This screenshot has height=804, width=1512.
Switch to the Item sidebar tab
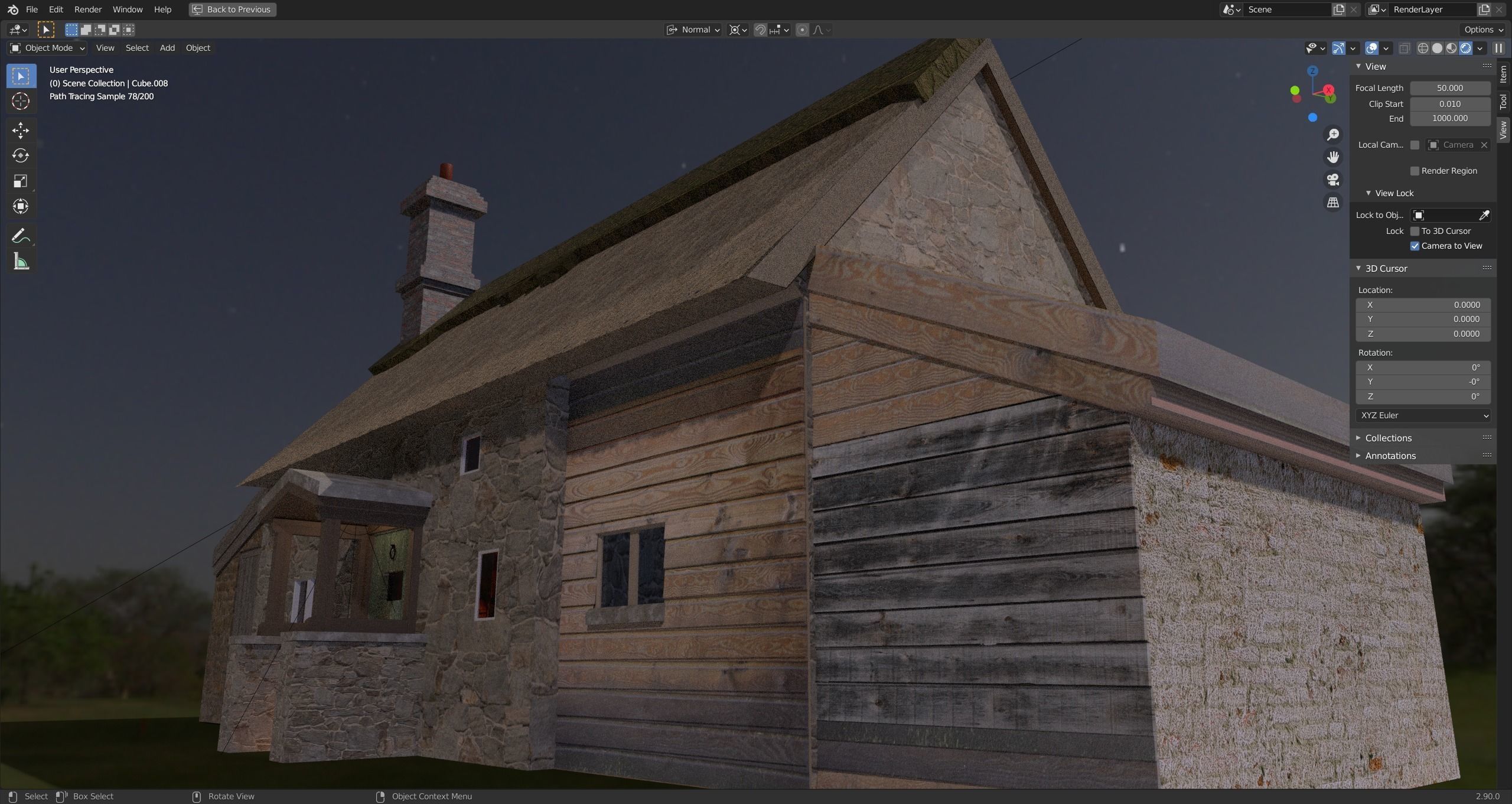[1503, 74]
